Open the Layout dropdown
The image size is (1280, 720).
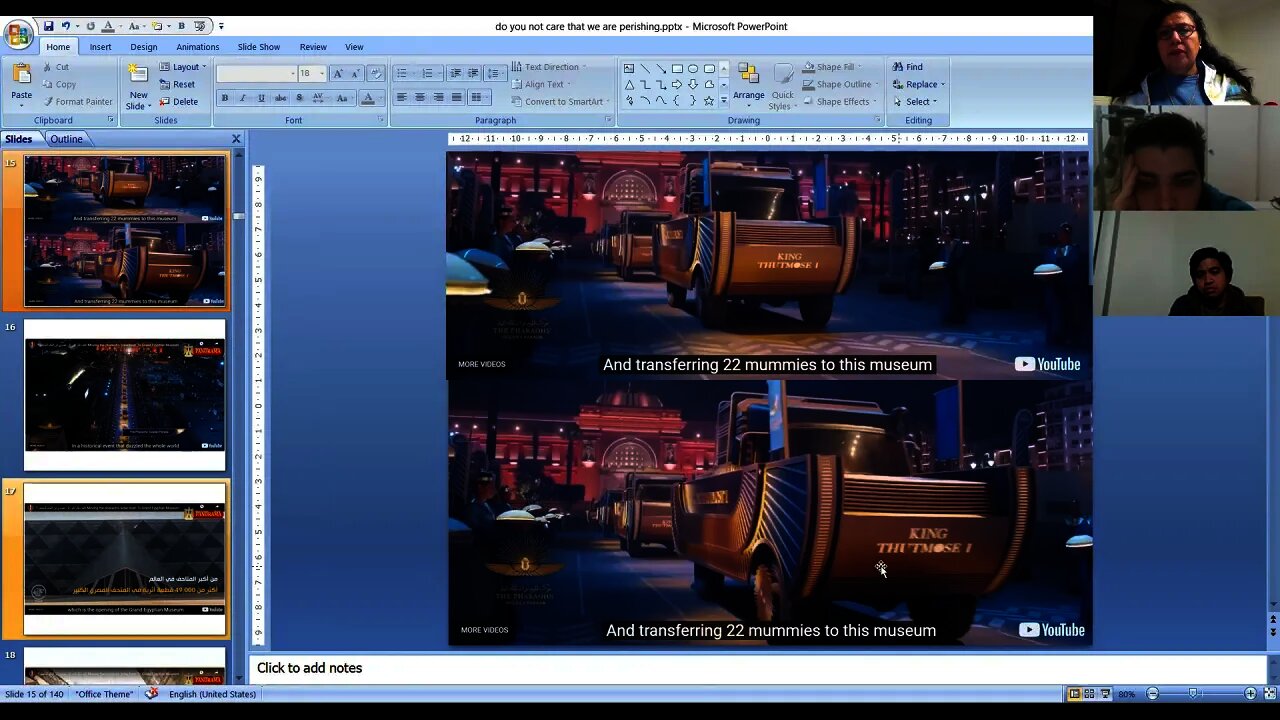(x=182, y=67)
